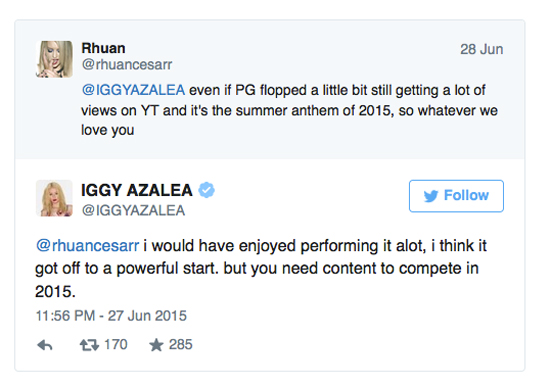
Task: Open the 11:56 PM - 27 Jun 2015 timestamp
Action: (x=111, y=316)
